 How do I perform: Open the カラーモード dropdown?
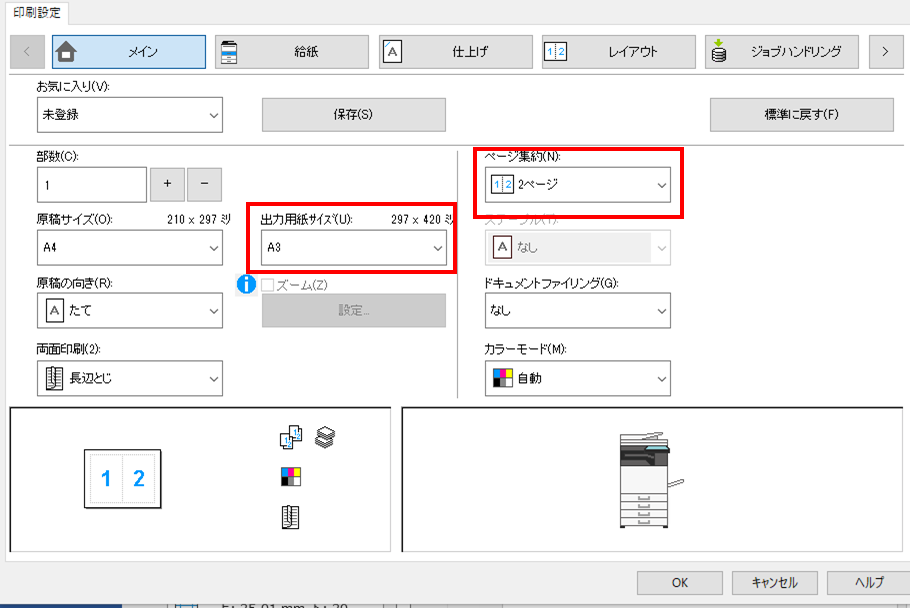click(577, 379)
